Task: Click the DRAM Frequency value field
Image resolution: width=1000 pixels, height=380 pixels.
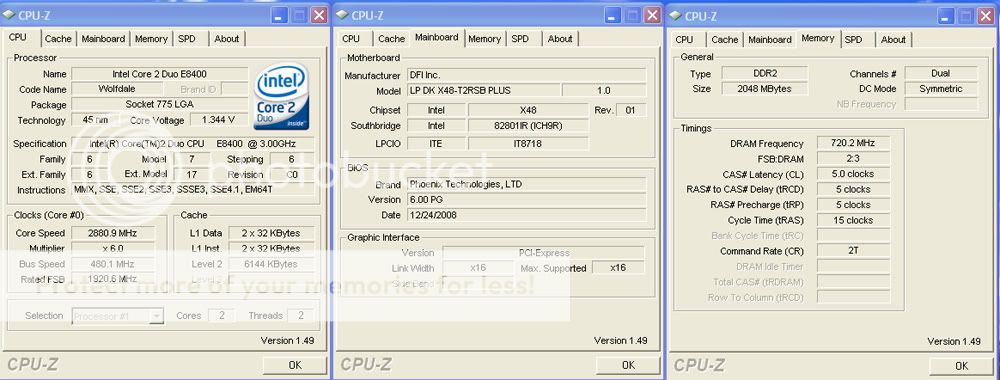Action: coord(853,143)
